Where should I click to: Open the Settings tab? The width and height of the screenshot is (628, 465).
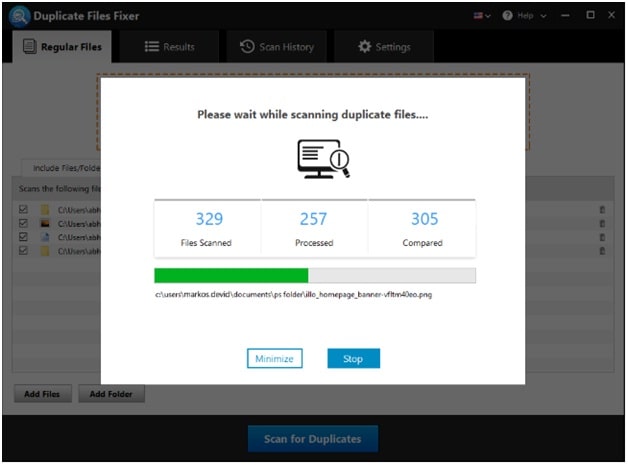click(x=384, y=47)
